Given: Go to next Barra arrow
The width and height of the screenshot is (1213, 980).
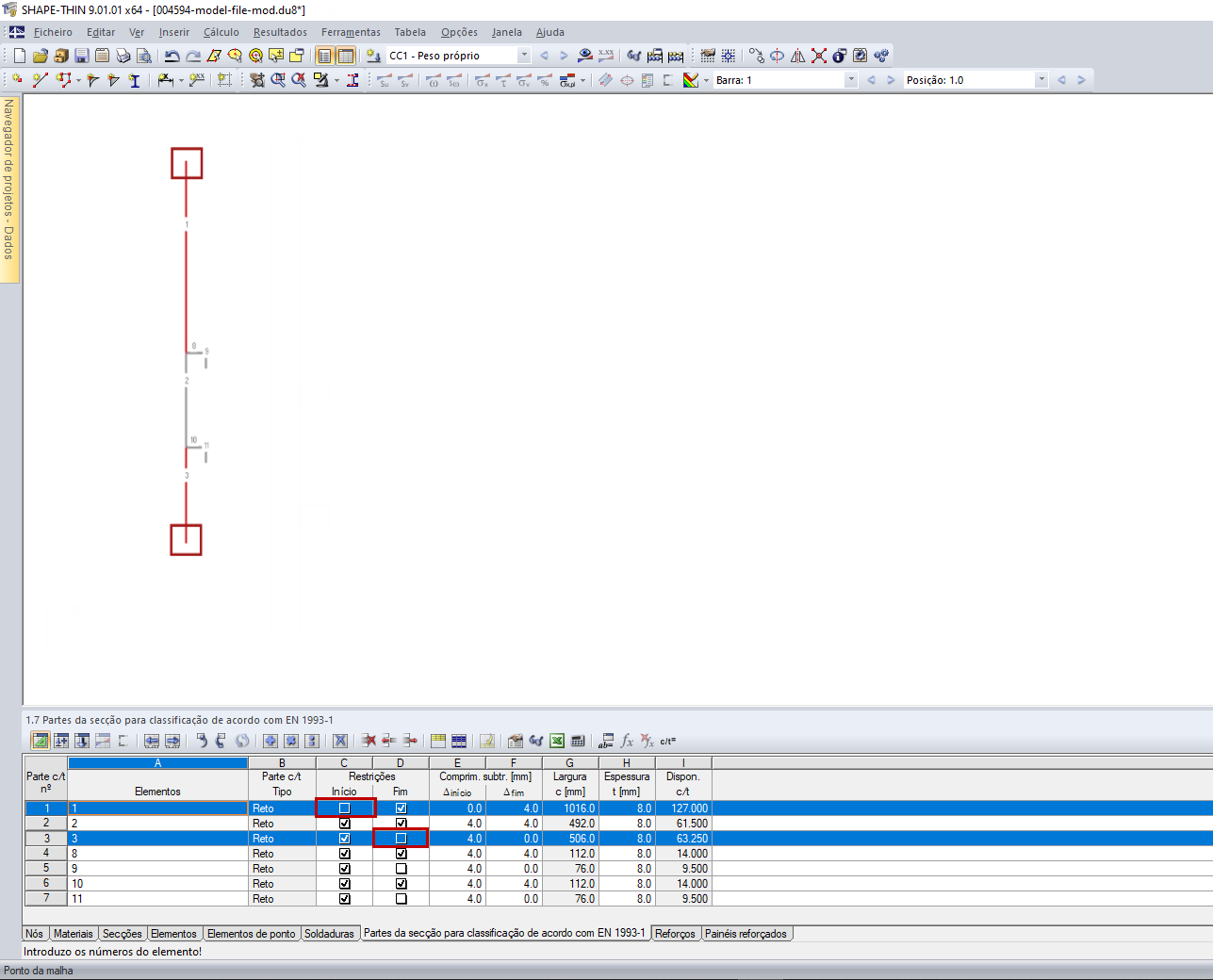Looking at the screenshot, I should pyautogui.click(x=891, y=80).
